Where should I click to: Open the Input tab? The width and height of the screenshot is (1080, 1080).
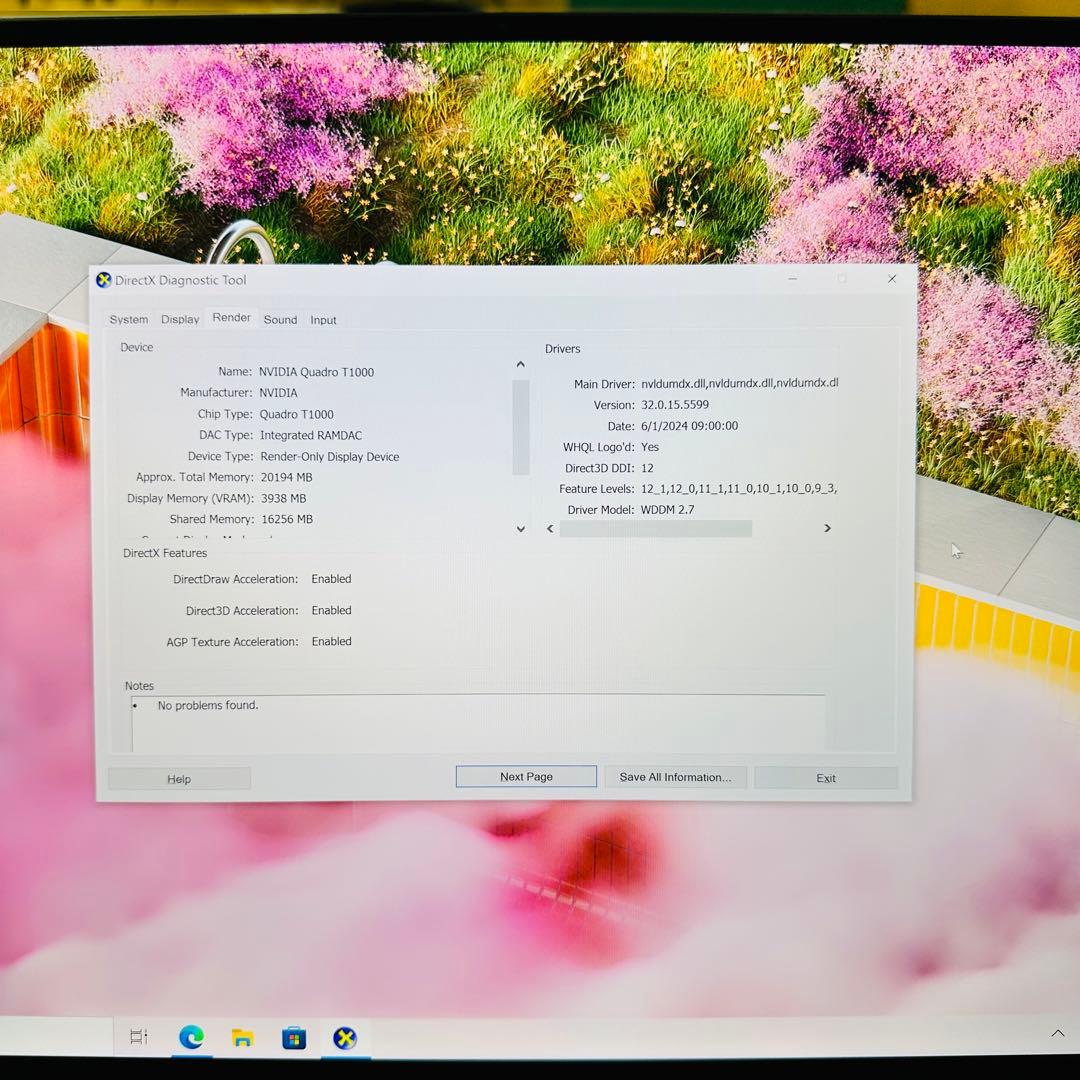(323, 319)
